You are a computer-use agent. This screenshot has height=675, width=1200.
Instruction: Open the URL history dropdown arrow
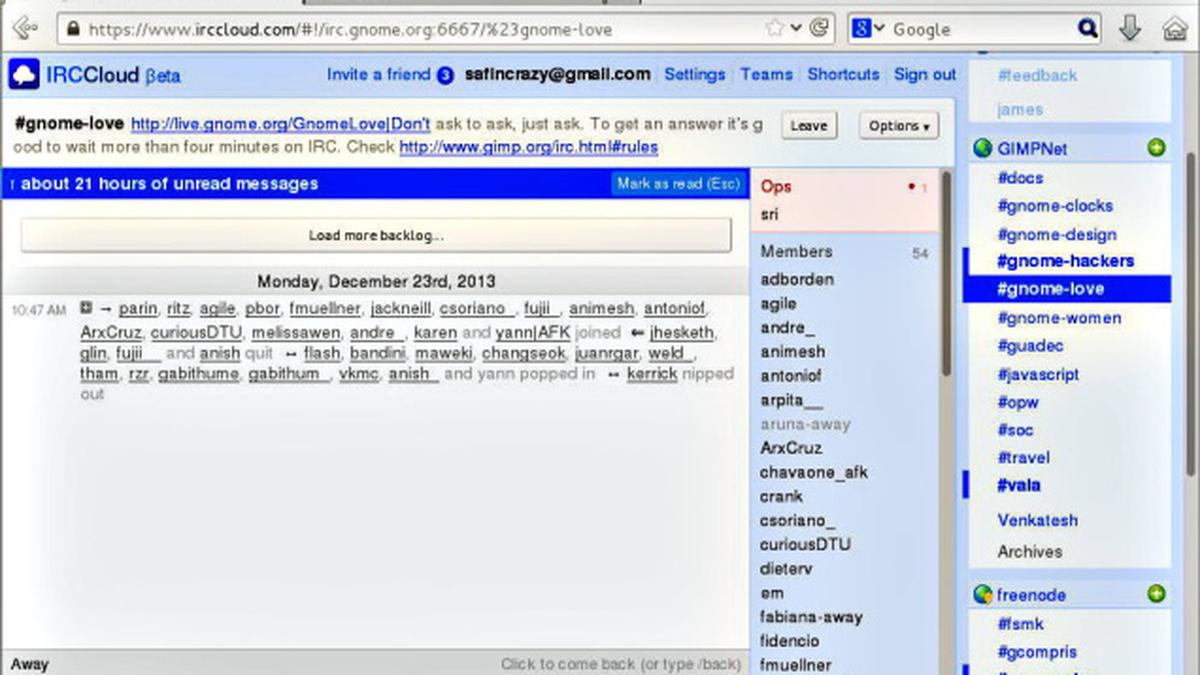pos(797,28)
